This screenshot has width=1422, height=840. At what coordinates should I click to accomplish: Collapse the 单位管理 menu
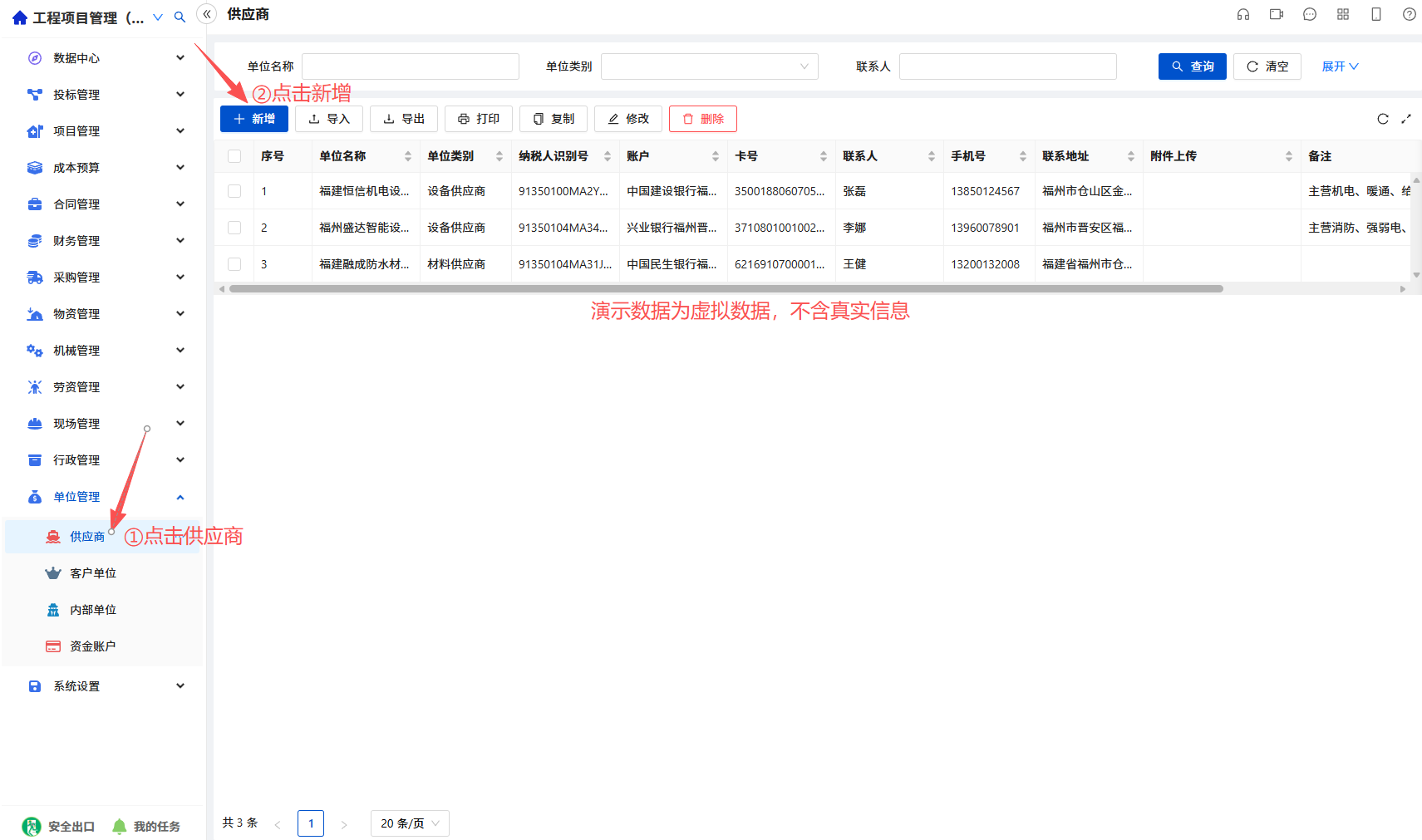click(x=103, y=497)
